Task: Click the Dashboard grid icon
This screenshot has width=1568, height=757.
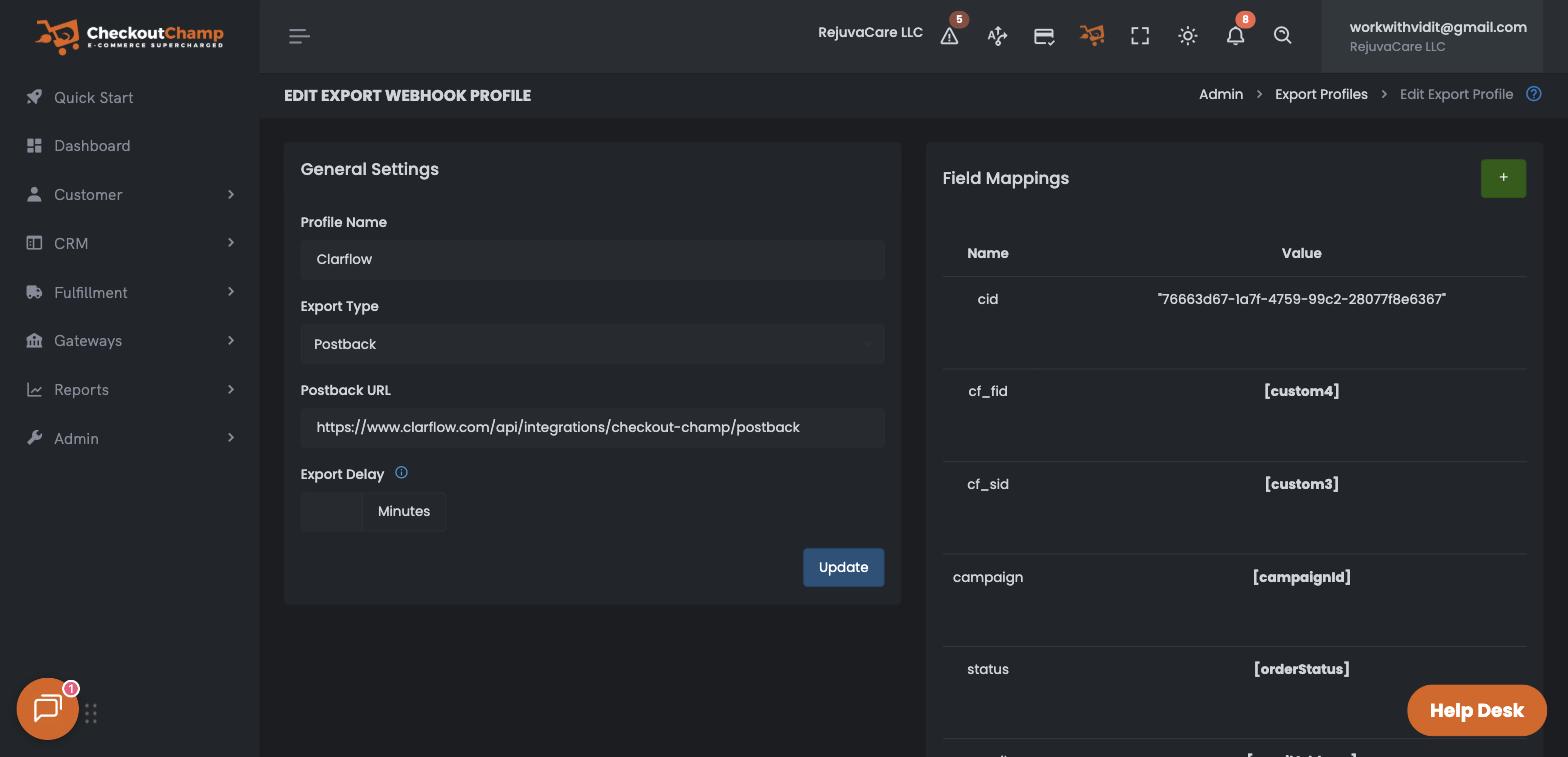Action: (x=34, y=146)
